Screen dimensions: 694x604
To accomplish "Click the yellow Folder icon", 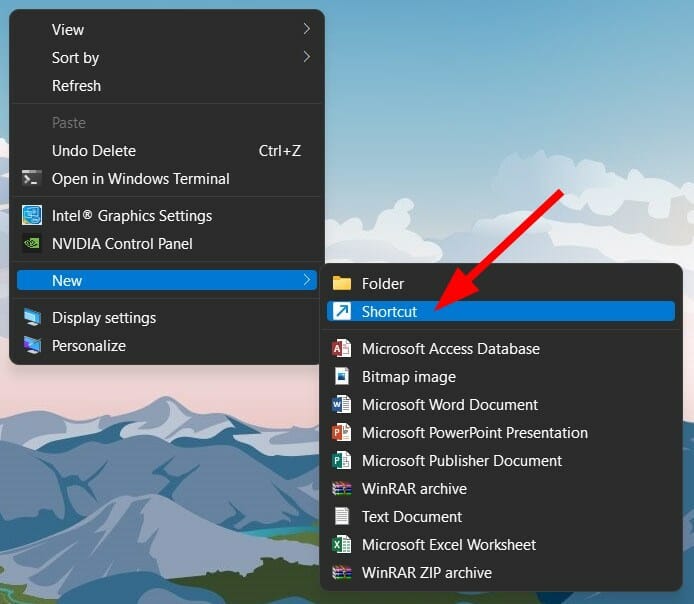I will pos(342,283).
